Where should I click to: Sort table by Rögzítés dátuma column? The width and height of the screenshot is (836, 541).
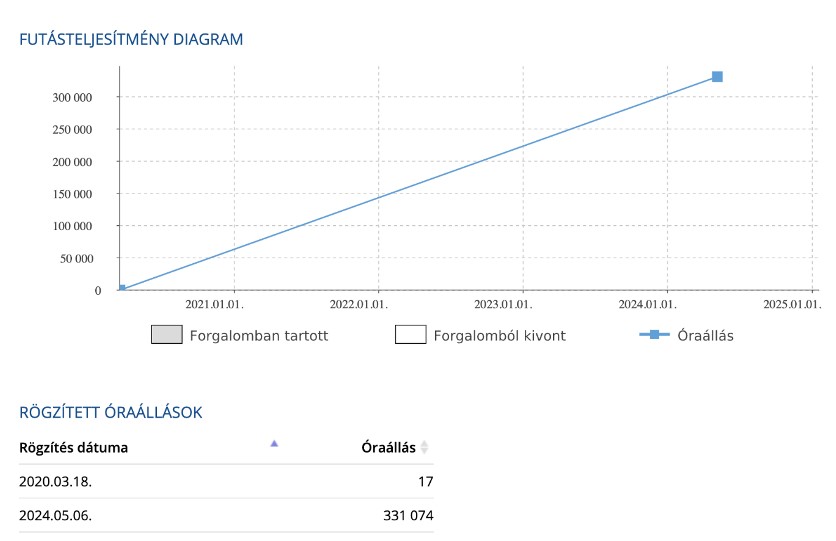[274, 443]
